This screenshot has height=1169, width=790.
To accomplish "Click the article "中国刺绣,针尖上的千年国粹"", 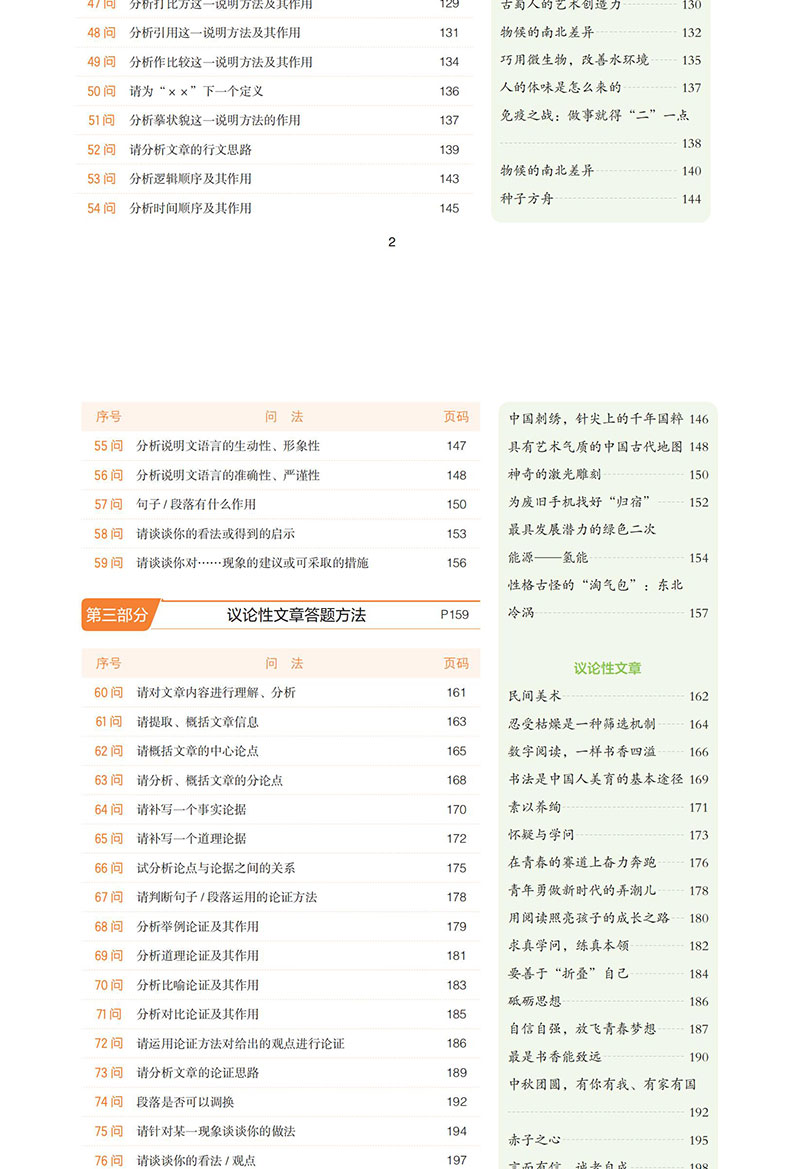I will (595, 419).
